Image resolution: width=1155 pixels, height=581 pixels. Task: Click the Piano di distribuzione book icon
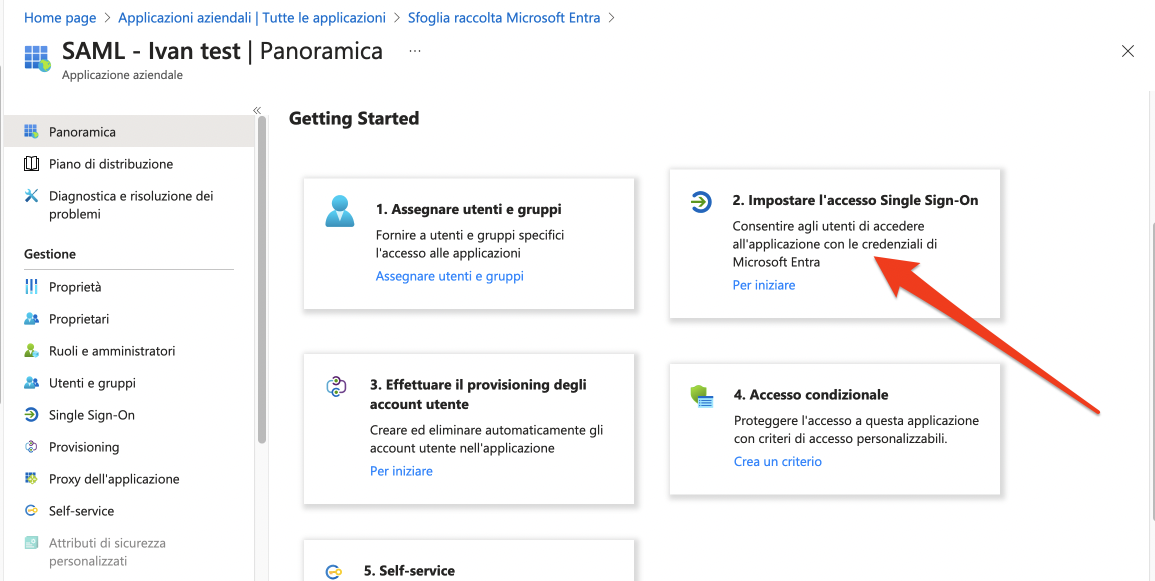point(31,163)
